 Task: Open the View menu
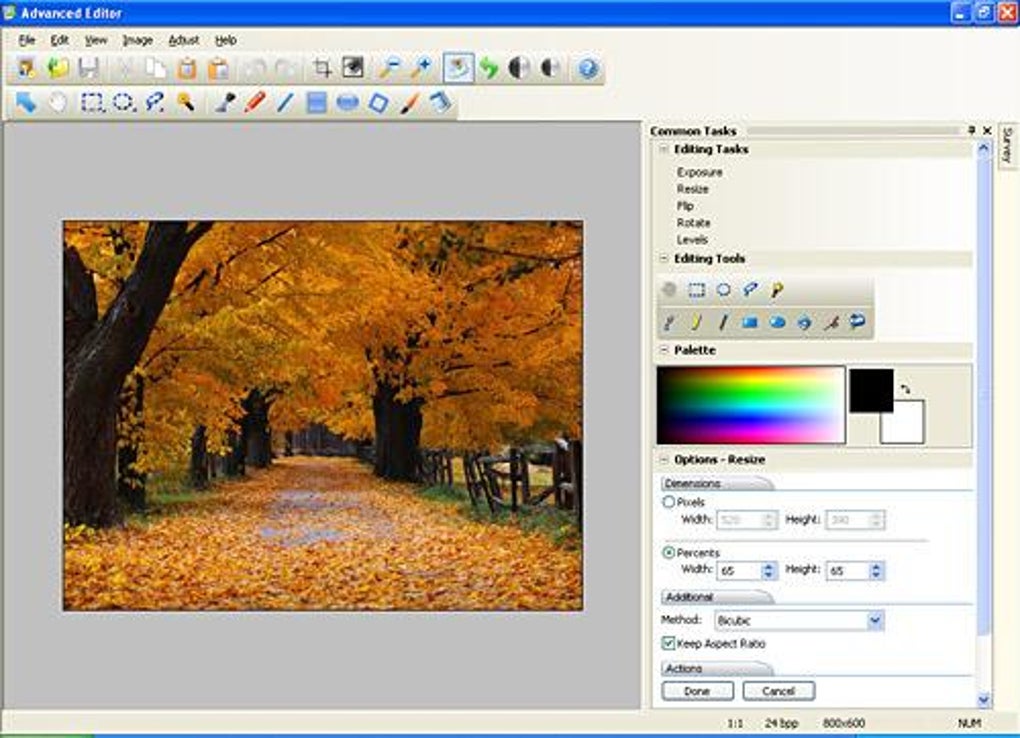point(96,40)
